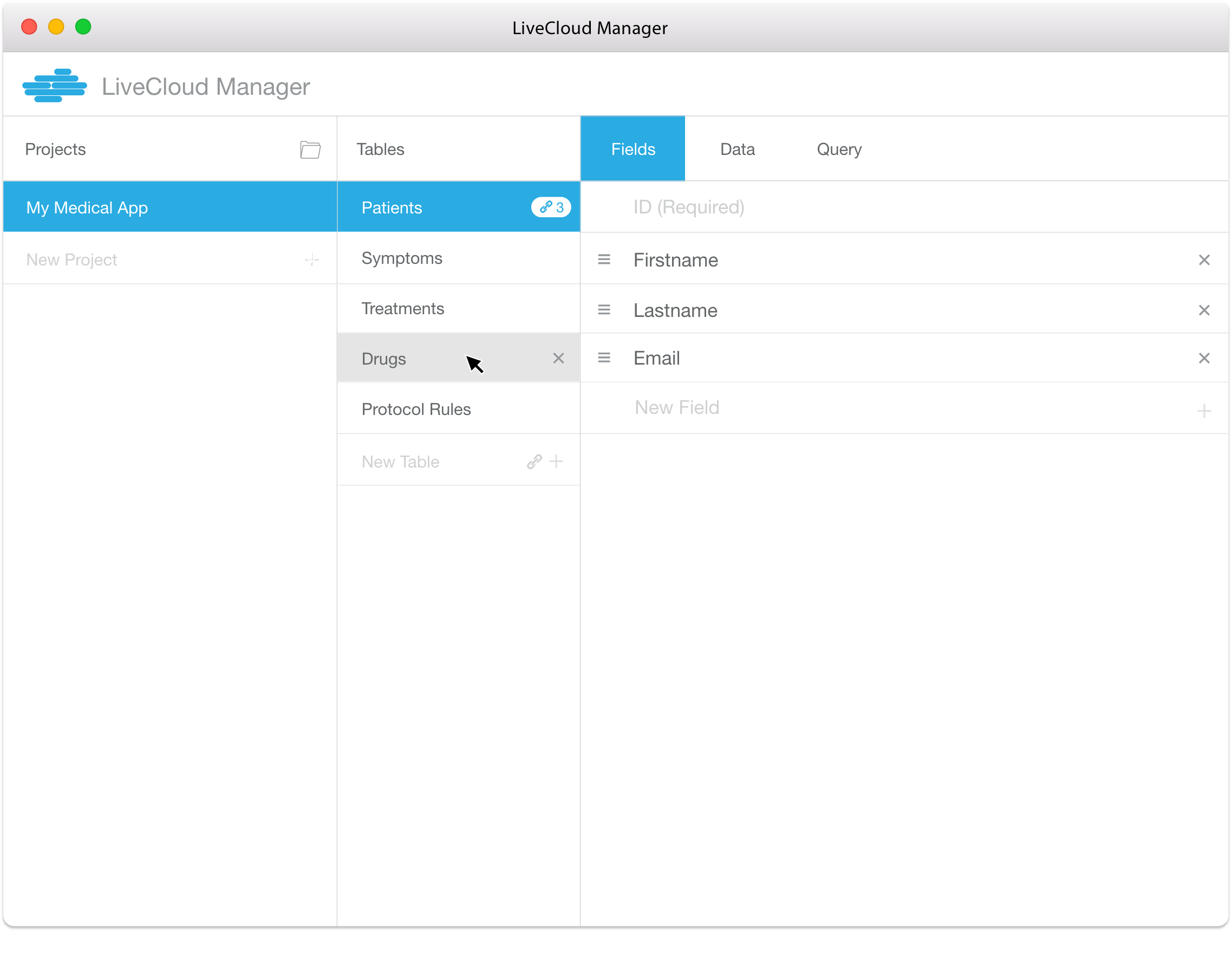Click the plus icon next to New Project

[x=311, y=259]
